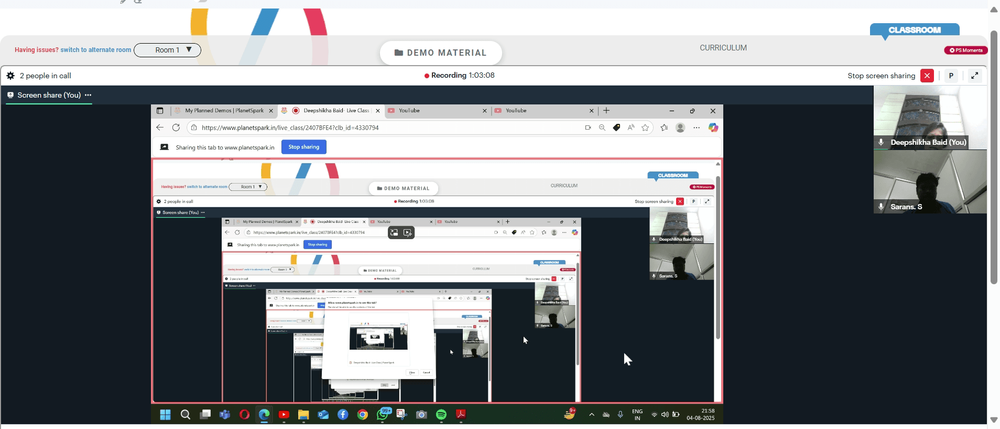The image size is (1000, 429).
Task: Click the volume icon in the system tray
Action: (x=665, y=414)
